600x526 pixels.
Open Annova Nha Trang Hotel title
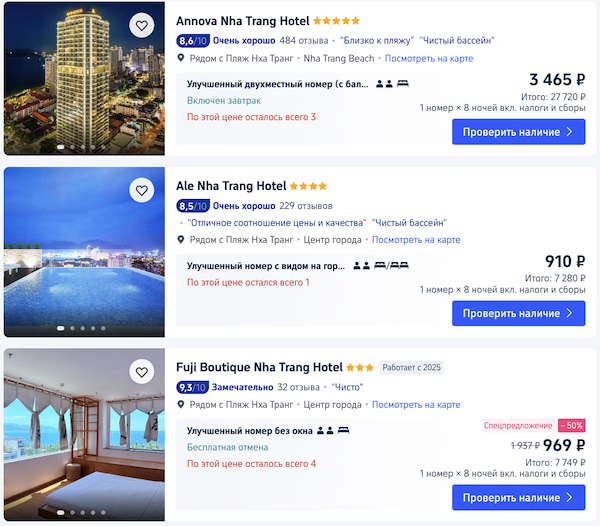coord(243,21)
